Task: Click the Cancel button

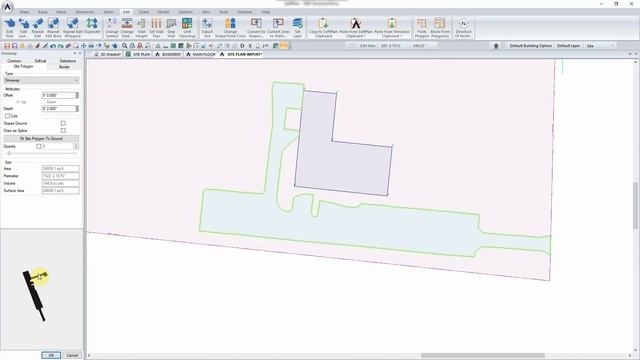Action: [x=72, y=355]
